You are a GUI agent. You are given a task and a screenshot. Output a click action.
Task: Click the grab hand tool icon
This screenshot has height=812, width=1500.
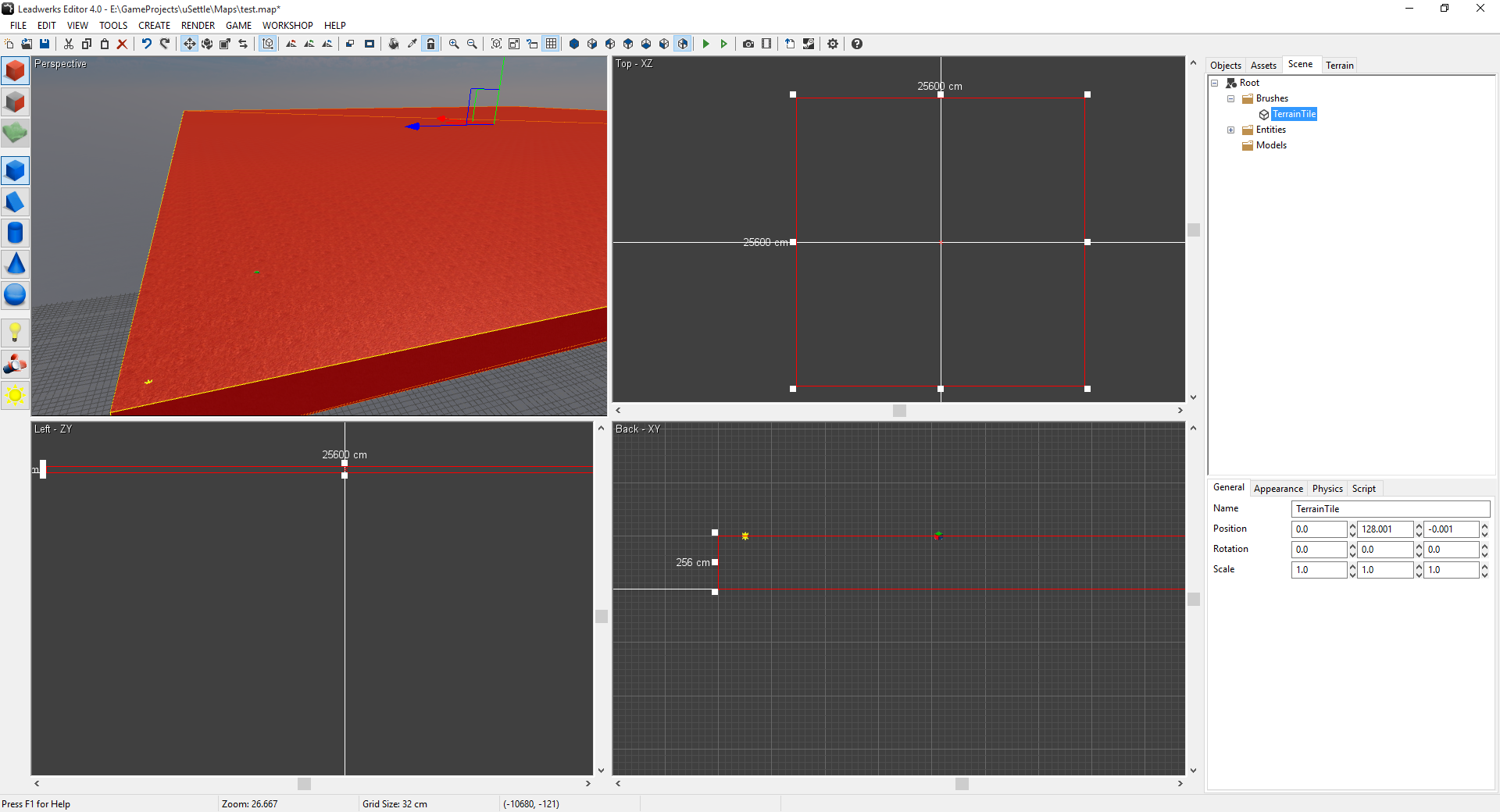click(x=394, y=44)
